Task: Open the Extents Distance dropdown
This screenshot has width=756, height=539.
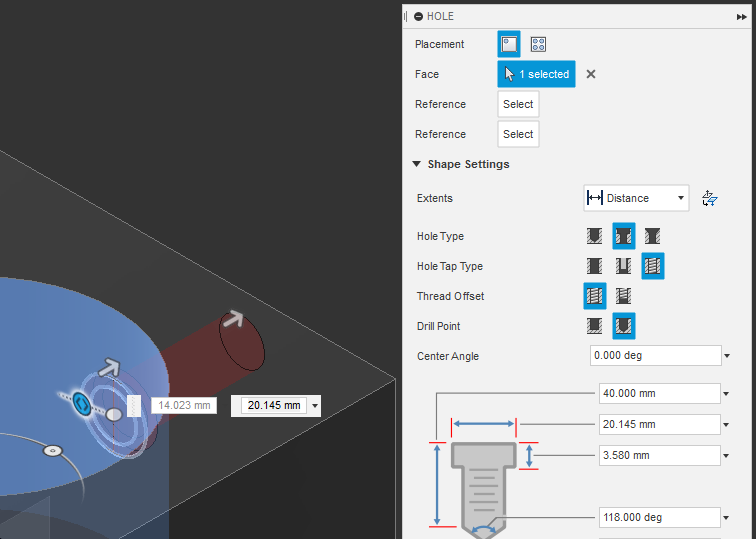Action: pyautogui.click(x=636, y=198)
